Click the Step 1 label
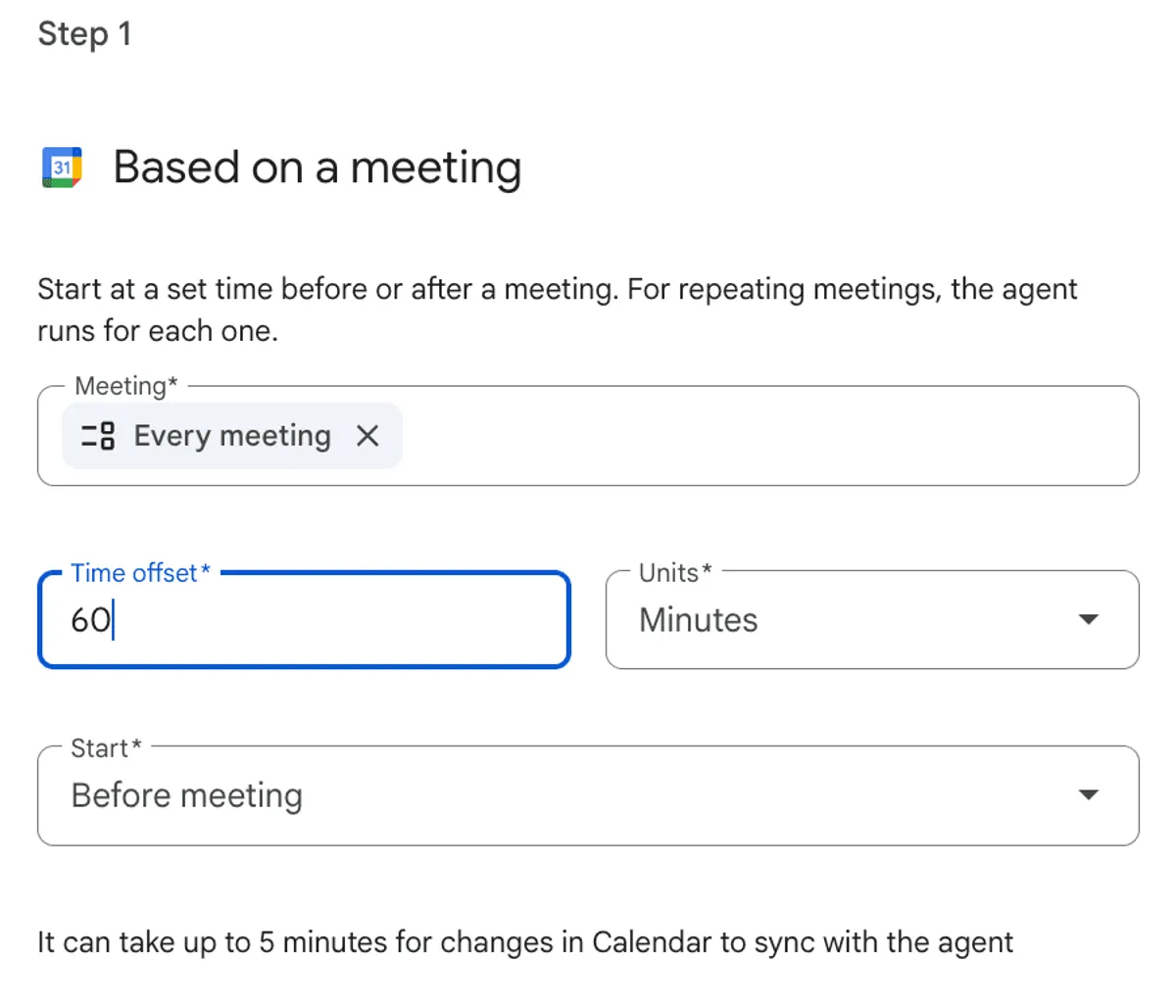 [84, 34]
